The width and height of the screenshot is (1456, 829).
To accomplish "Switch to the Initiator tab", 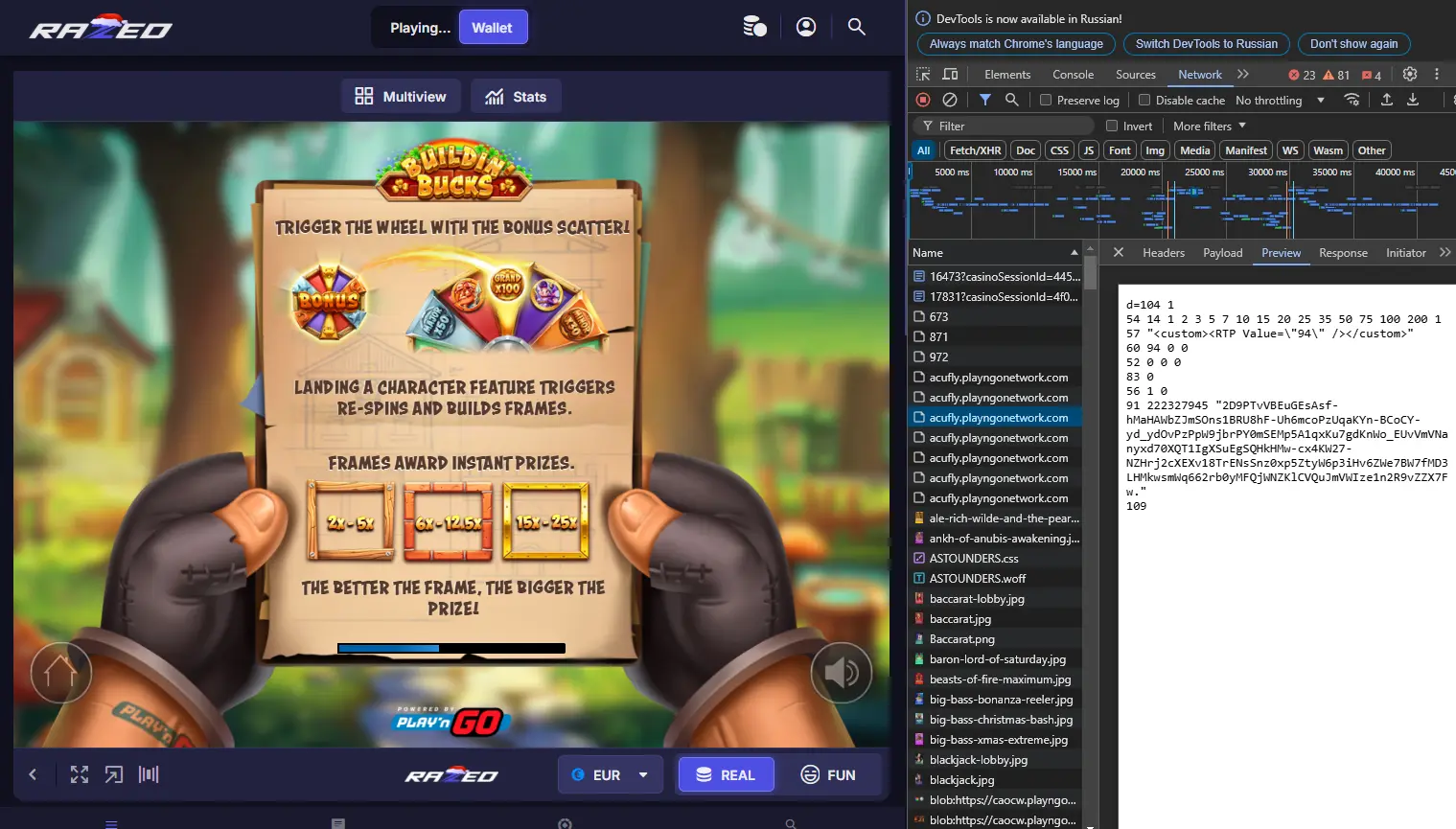I will coord(1406,252).
